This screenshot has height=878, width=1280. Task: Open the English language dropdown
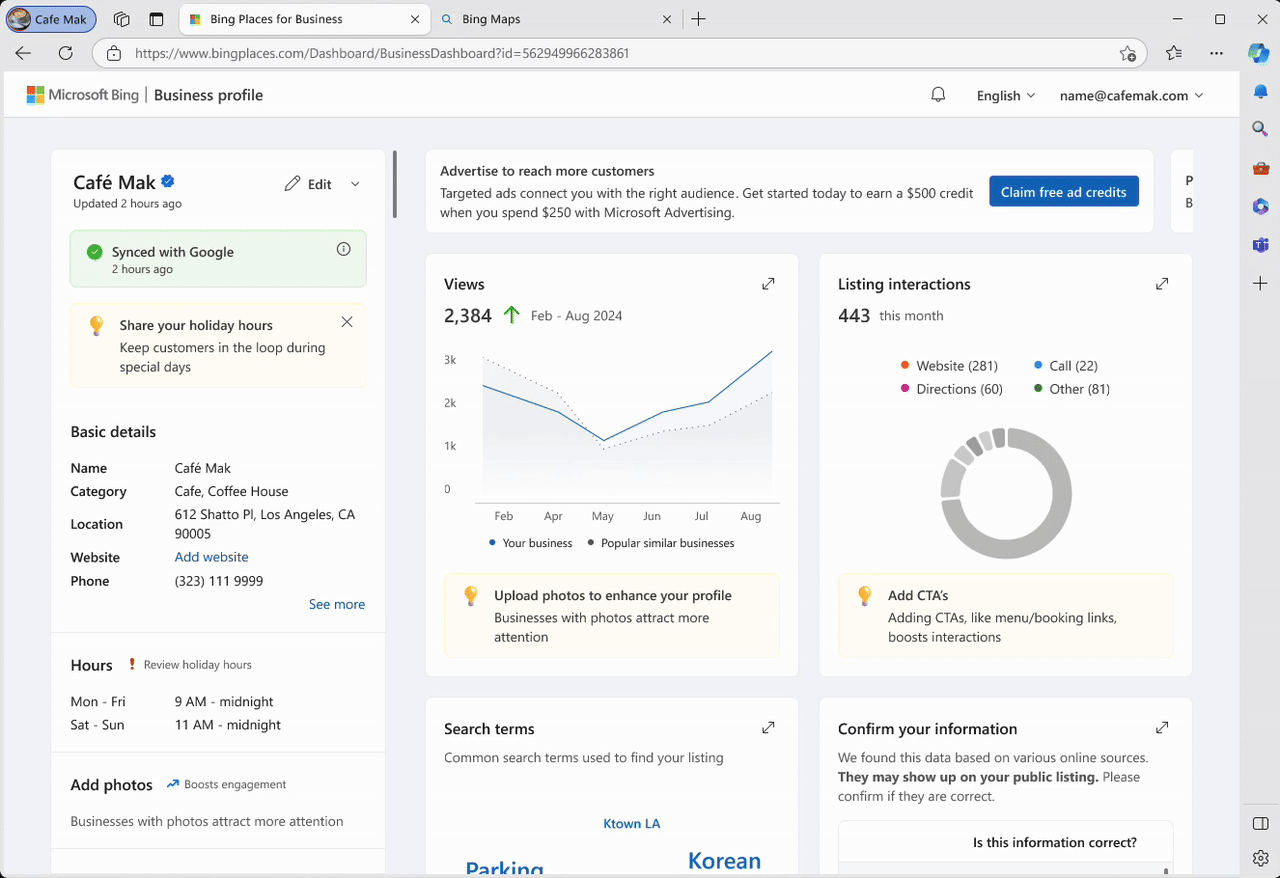pos(1005,95)
